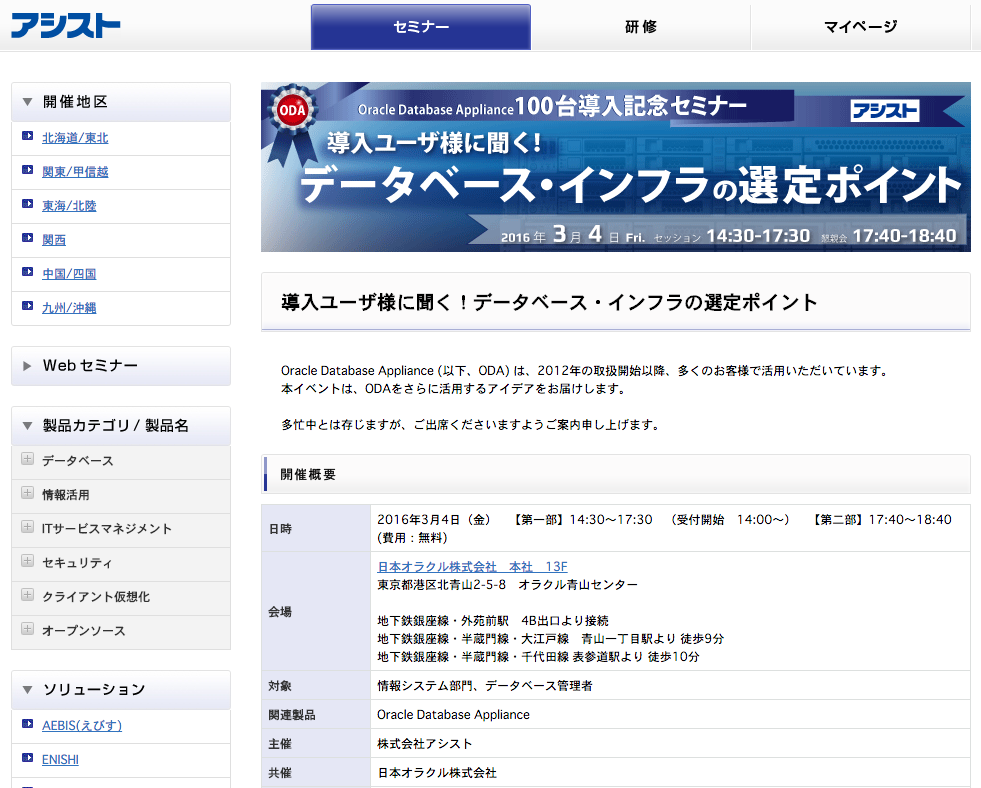
Task: Select the オープンソース category text
Action: point(83,630)
